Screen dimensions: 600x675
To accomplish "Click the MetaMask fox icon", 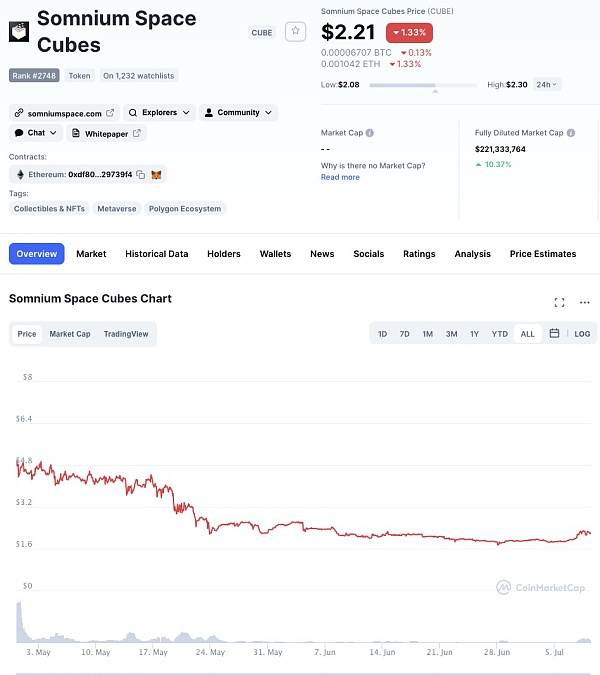I will click(156, 174).
